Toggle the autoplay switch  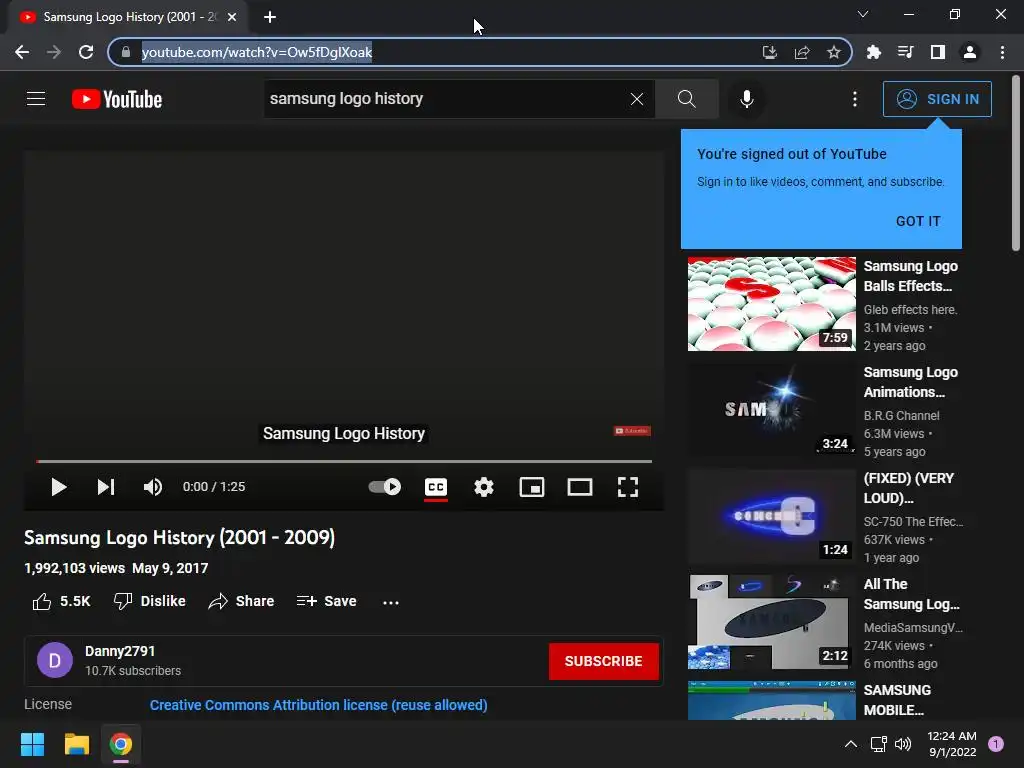(385, 487)
